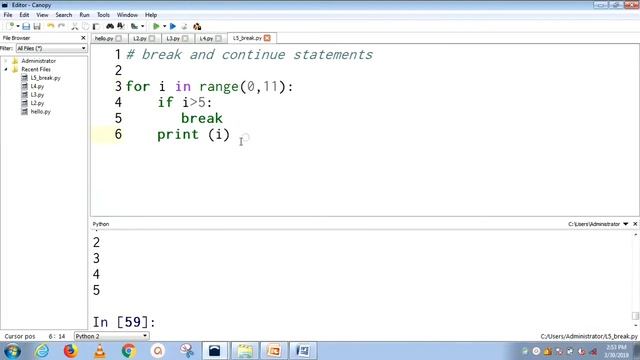Copy the selection
Viewport: 640px width, 360px height.
tap(85, 27)
